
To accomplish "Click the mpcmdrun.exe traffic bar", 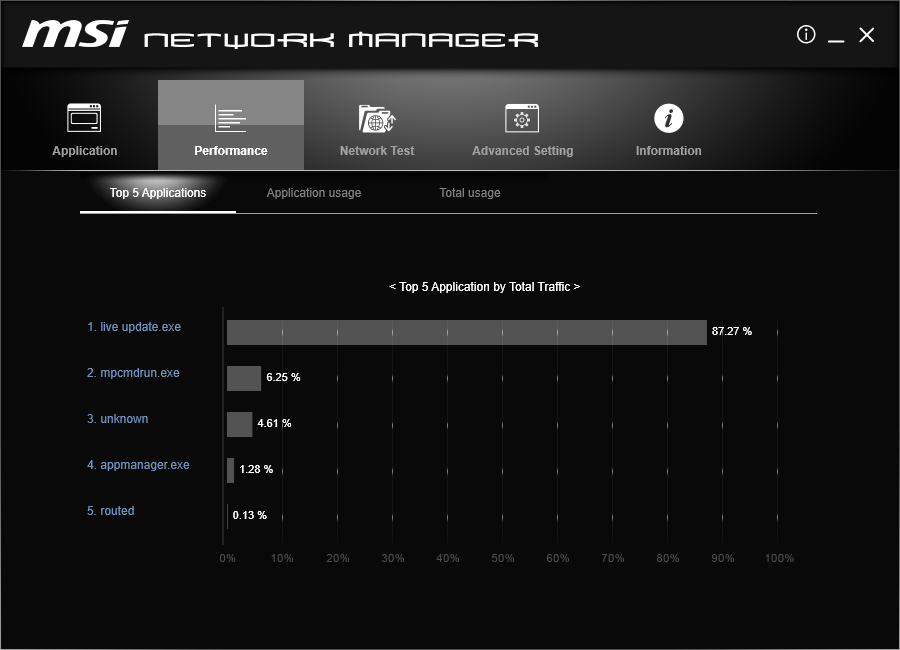I will 244,378.
